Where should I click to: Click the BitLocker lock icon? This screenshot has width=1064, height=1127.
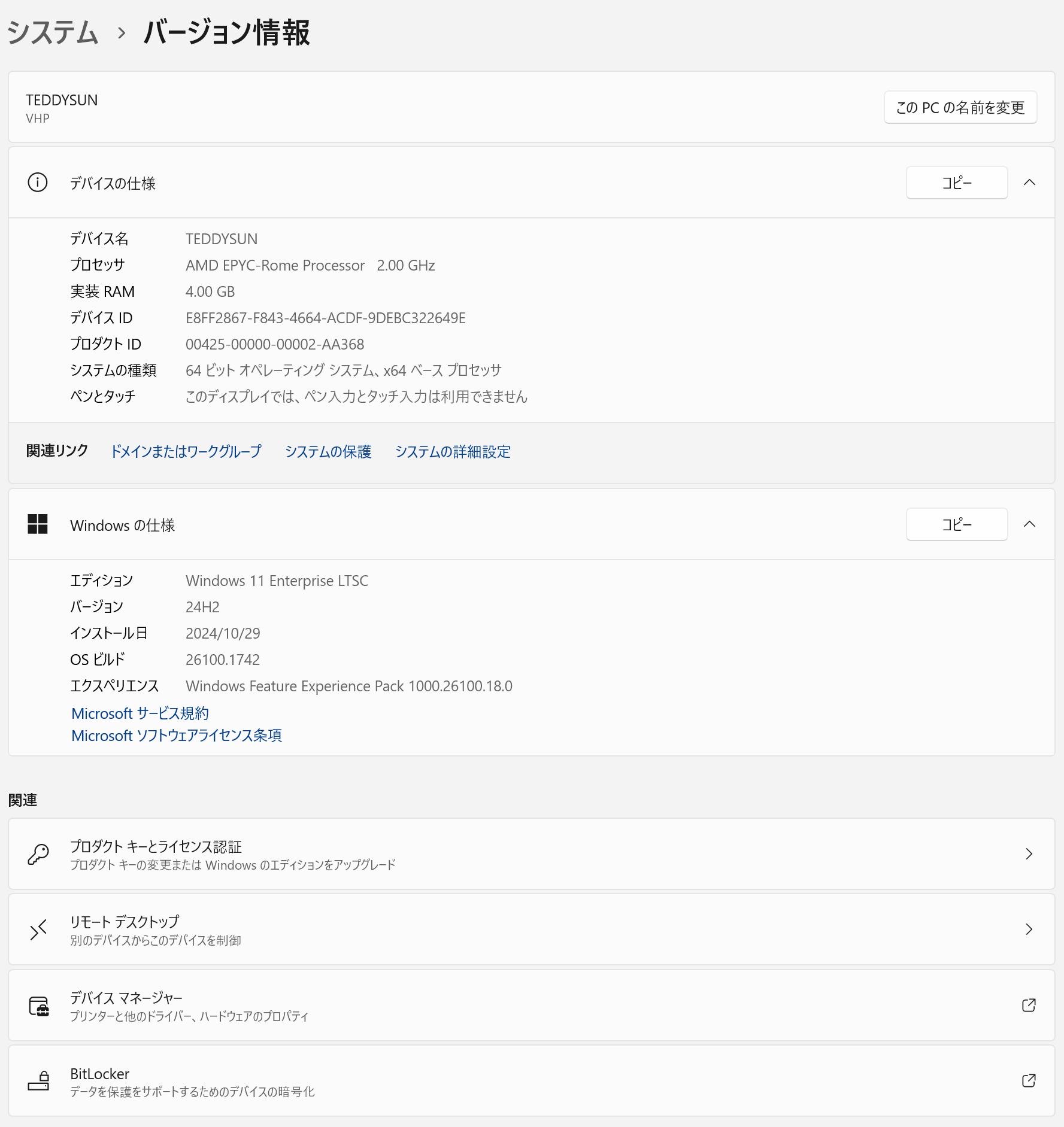click(x=39, y=1081)
